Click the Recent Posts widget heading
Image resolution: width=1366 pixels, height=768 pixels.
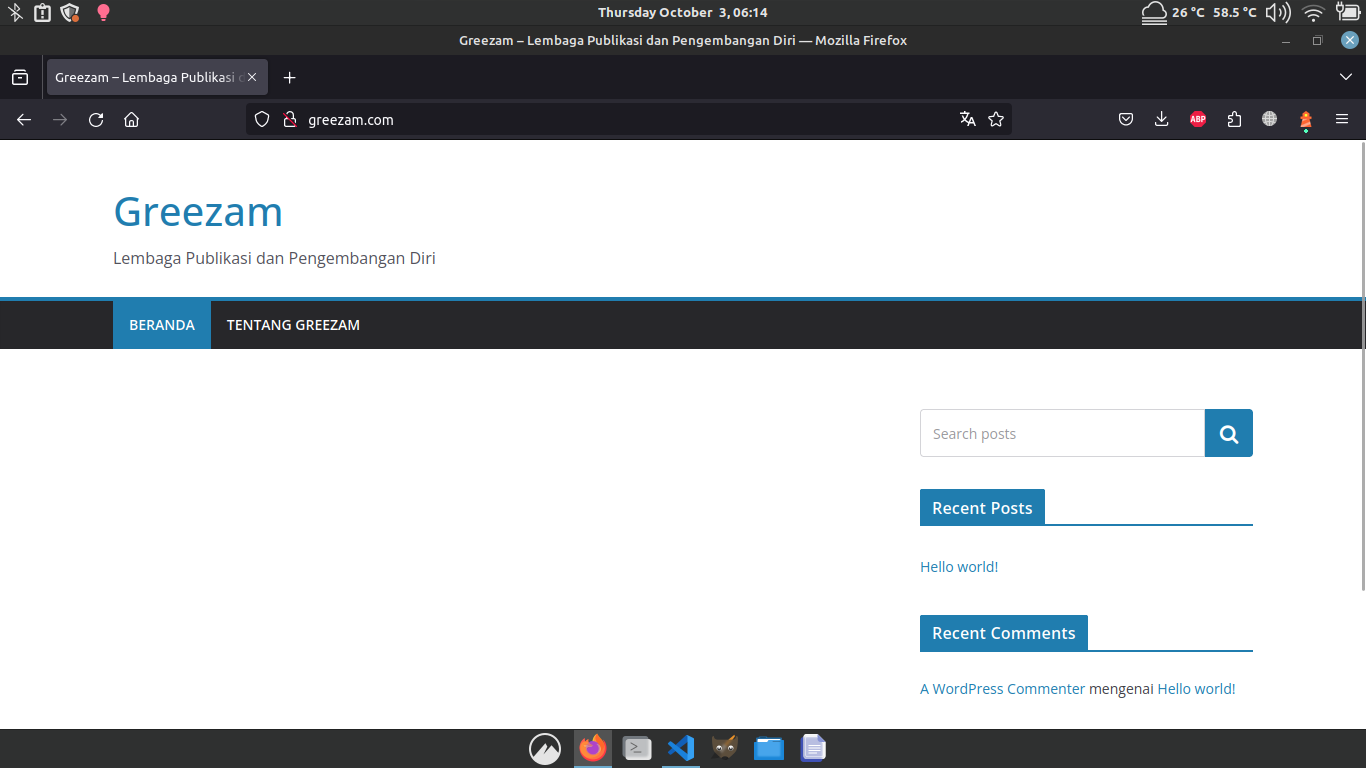pos(982,508)
